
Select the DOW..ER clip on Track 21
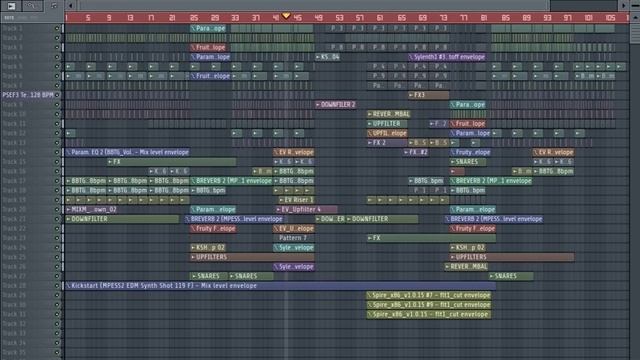pyautogui.click(x=330, y=219)
